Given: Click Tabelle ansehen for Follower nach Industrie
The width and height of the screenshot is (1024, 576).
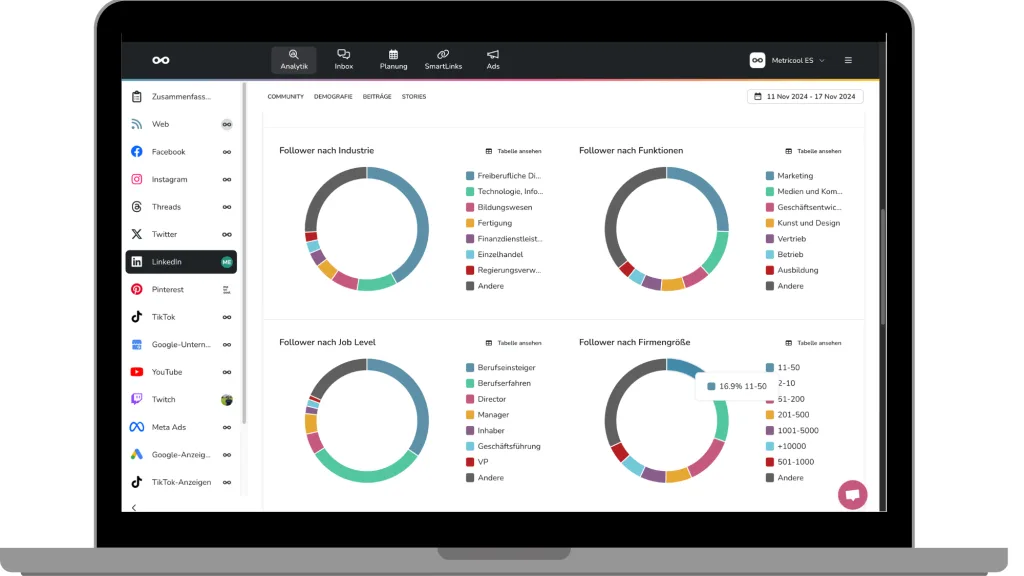Looking at the screenshot, I should point(513,151).
